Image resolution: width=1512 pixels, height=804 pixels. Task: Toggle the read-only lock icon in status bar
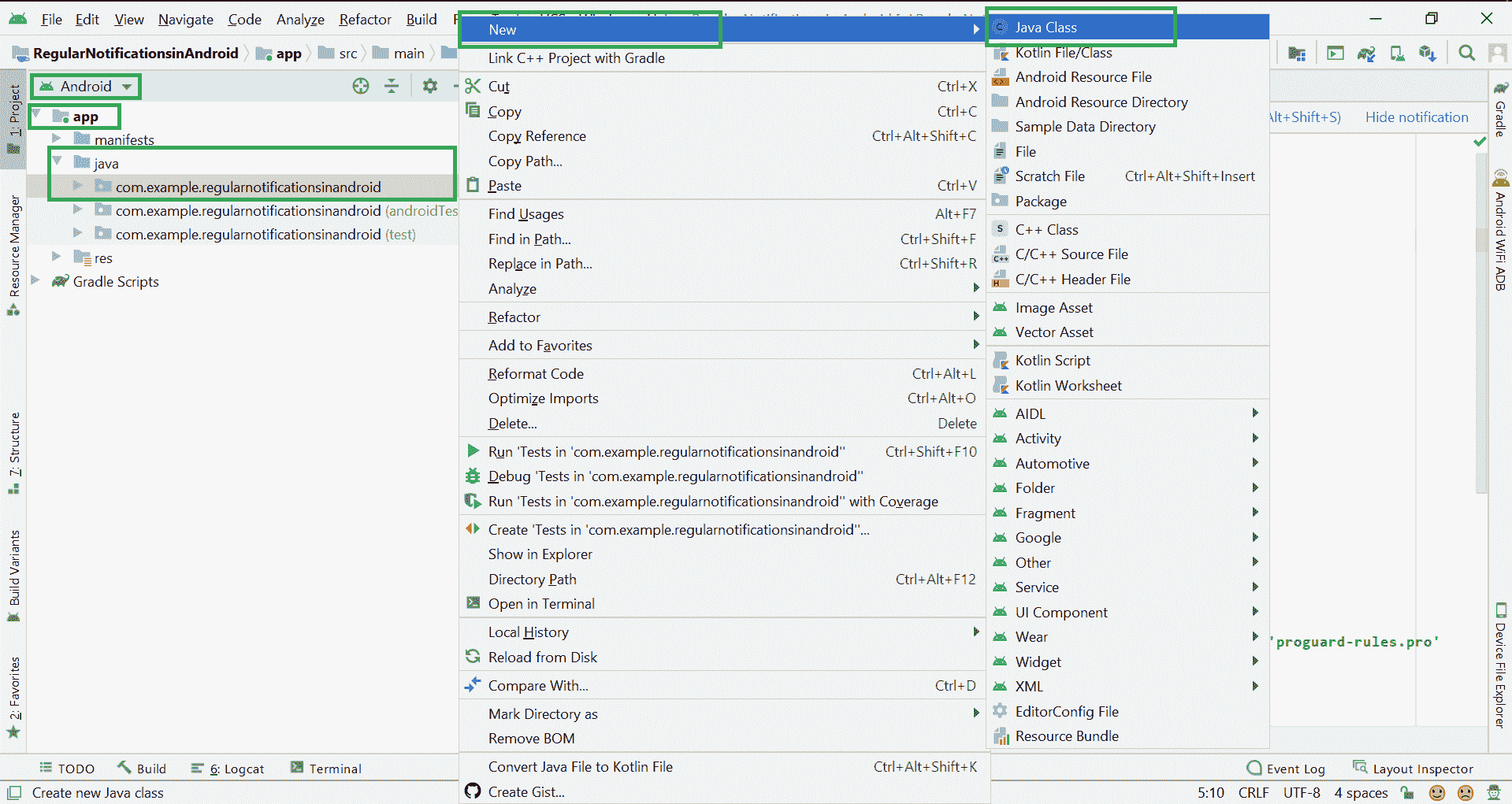click(1407, 793)
